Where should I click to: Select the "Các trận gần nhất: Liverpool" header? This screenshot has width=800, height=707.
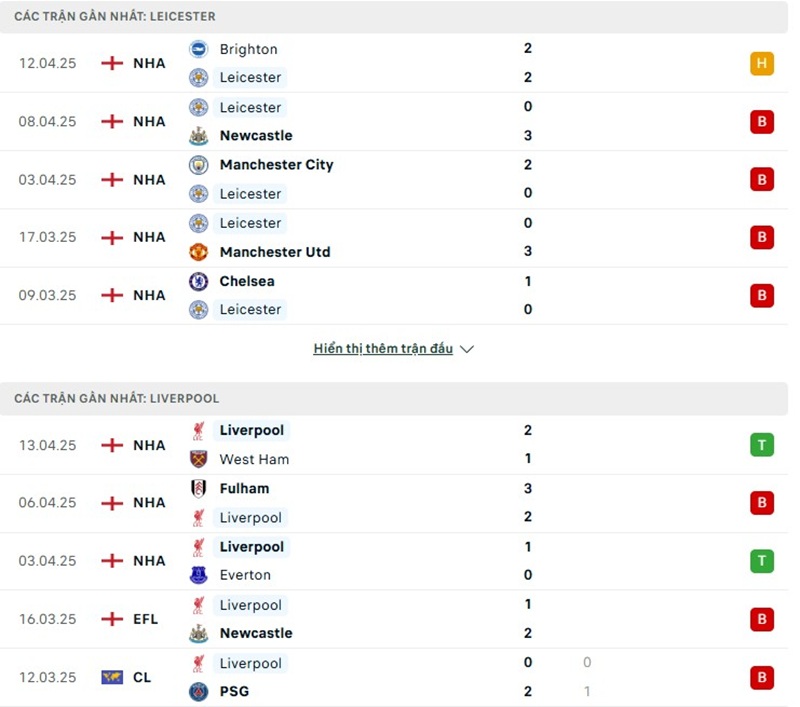coord(116,398)
